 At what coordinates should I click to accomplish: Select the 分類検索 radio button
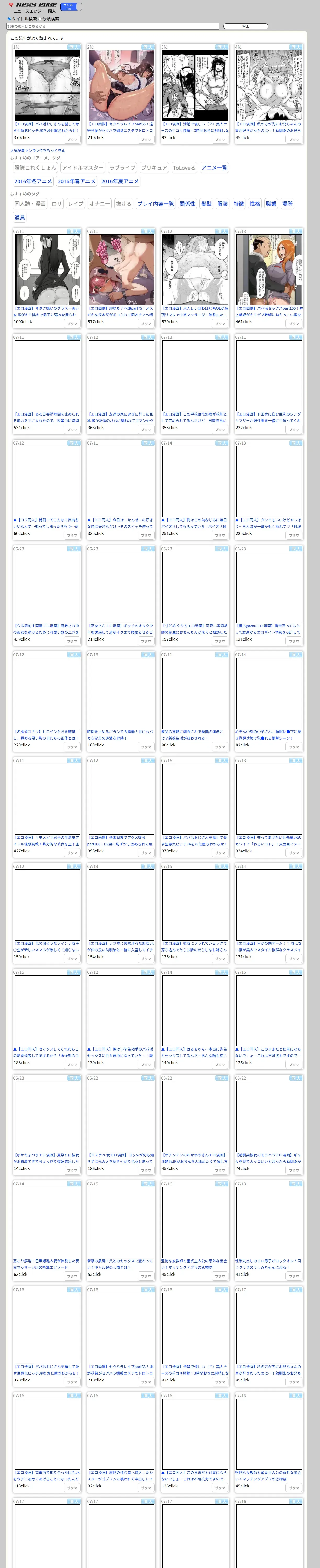(x=40, y=19)
